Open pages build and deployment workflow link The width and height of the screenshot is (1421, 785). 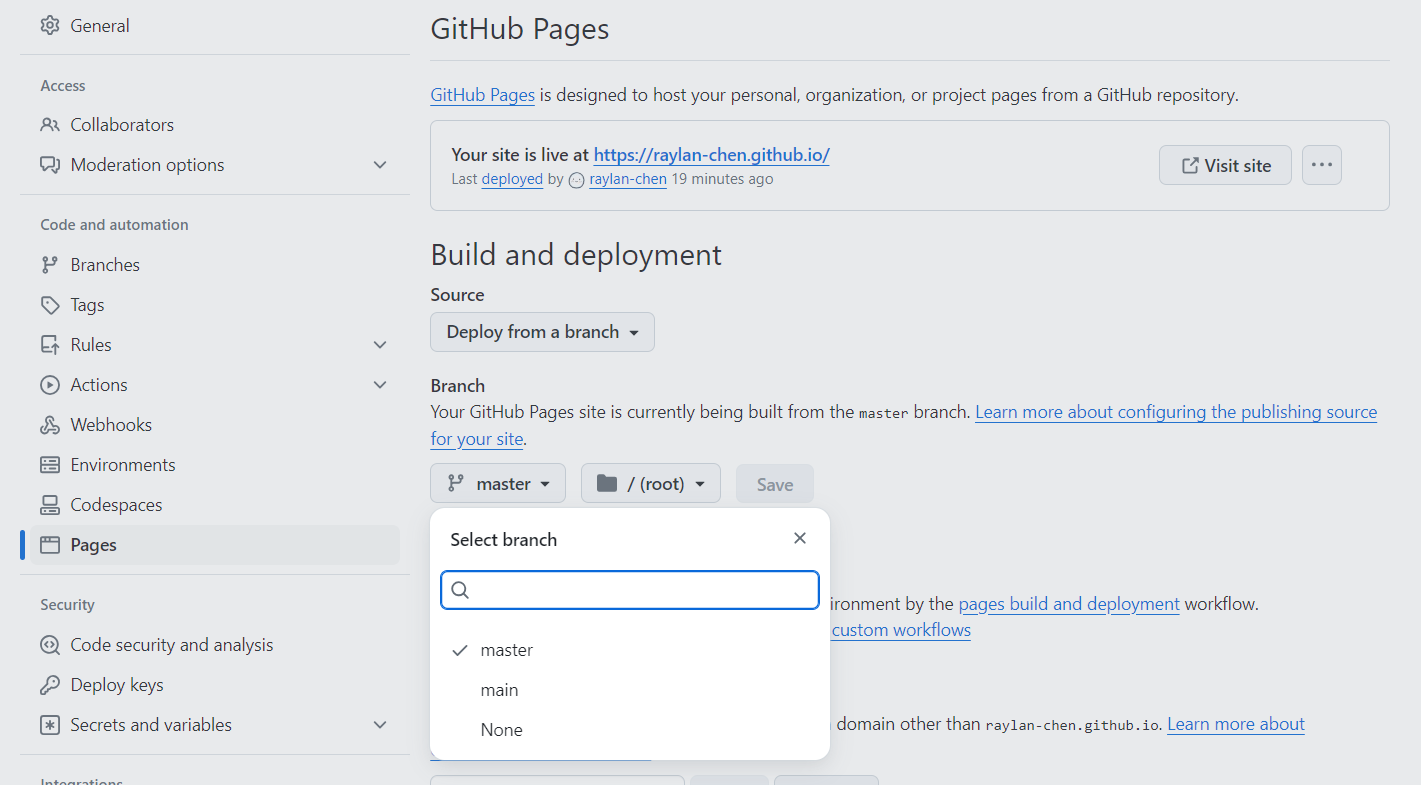coord(1069,604)
